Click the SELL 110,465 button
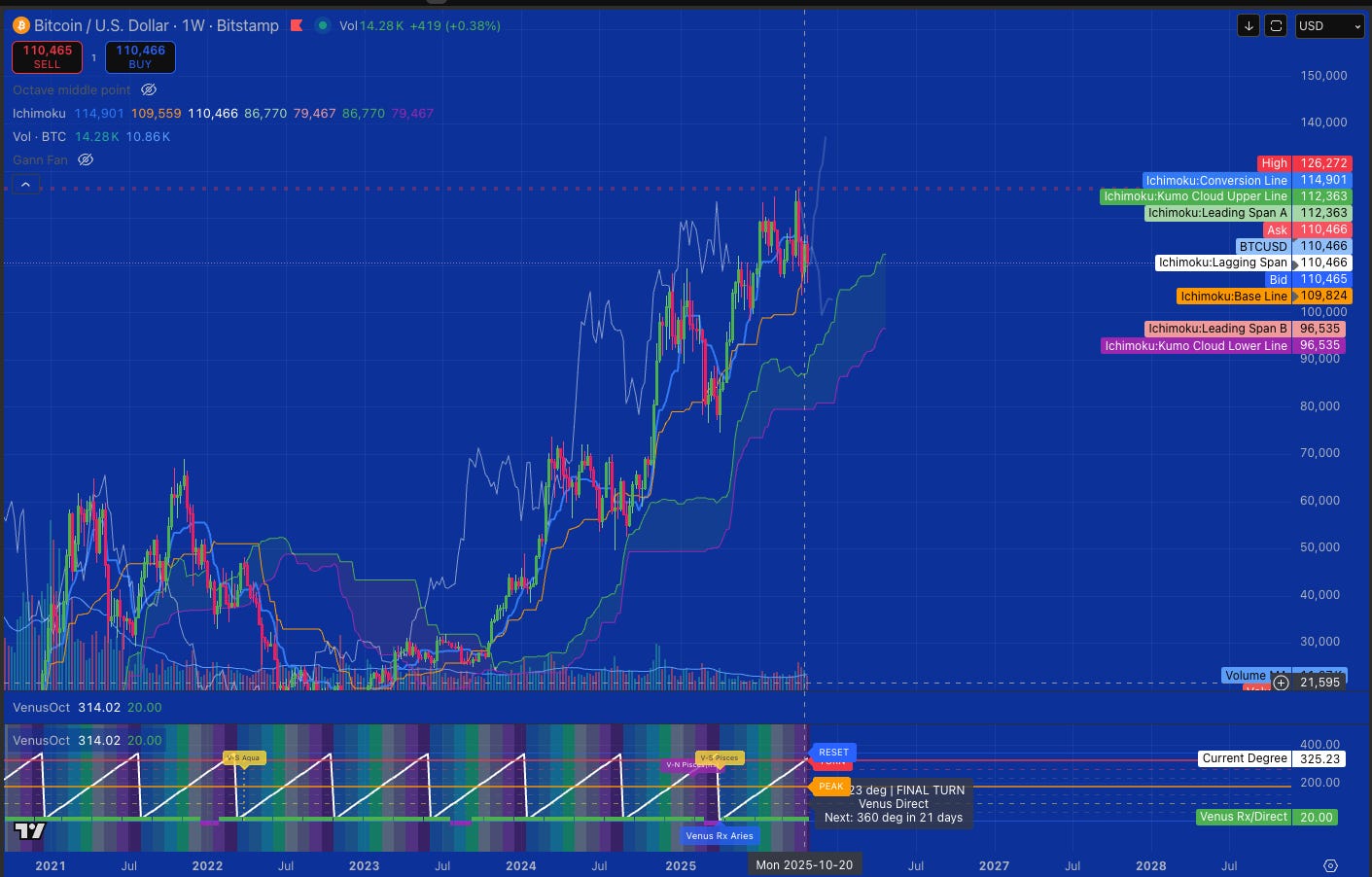 point(47,57)
